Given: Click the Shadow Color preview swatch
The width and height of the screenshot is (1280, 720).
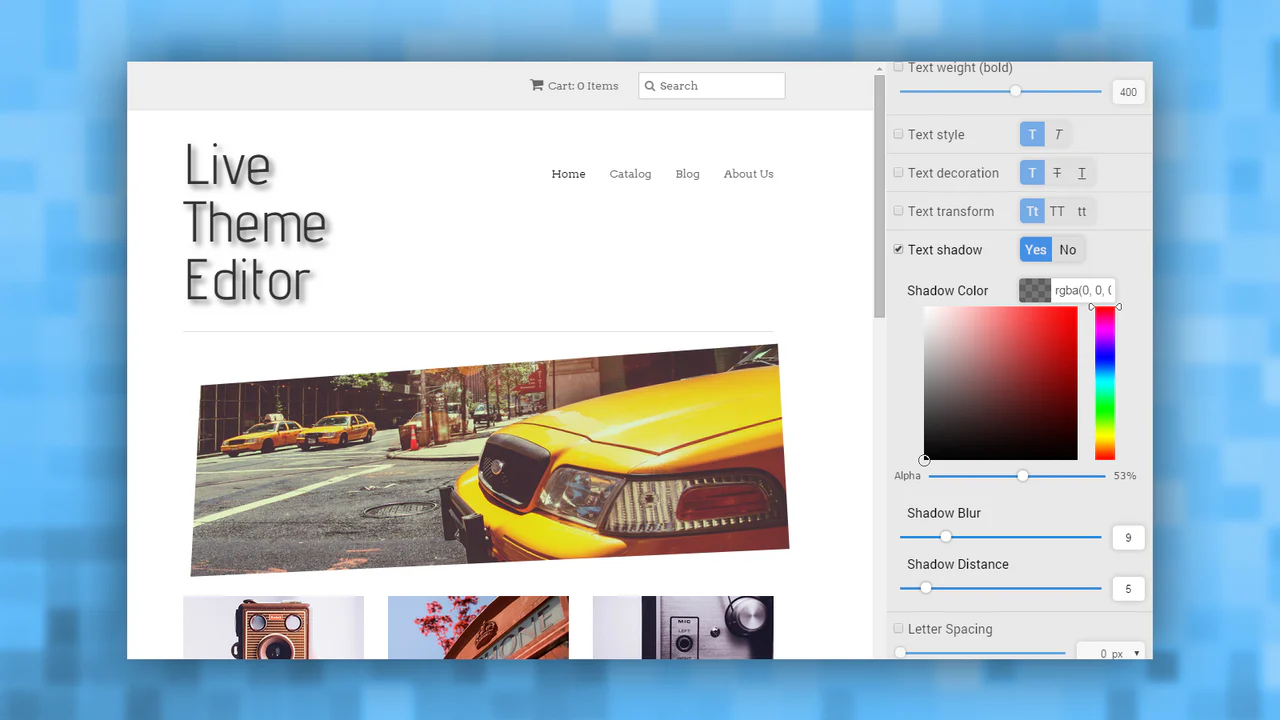Looking at the screenshot, I should [1035, 290].
